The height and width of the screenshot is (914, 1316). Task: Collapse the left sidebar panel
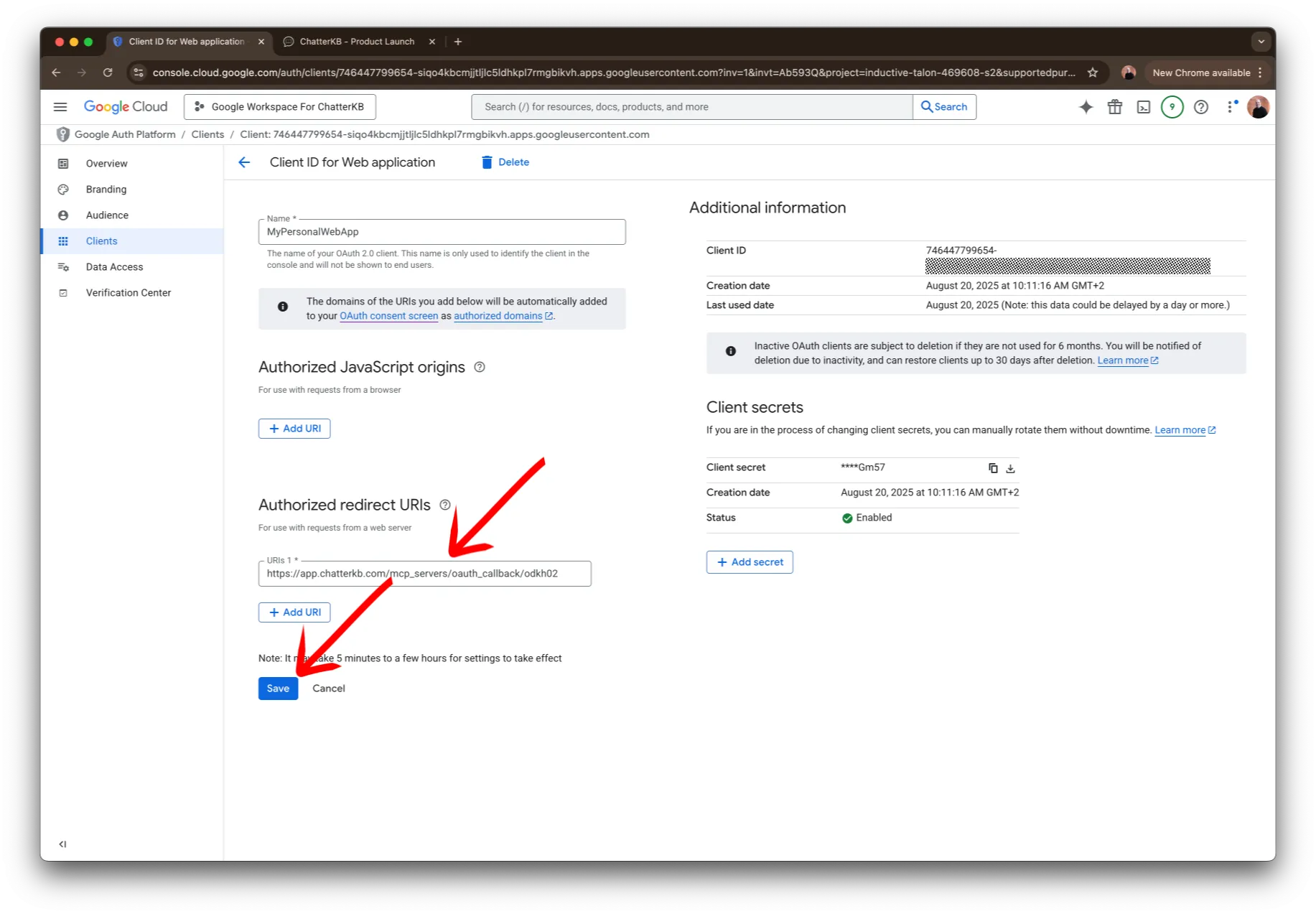pos(62,844)
